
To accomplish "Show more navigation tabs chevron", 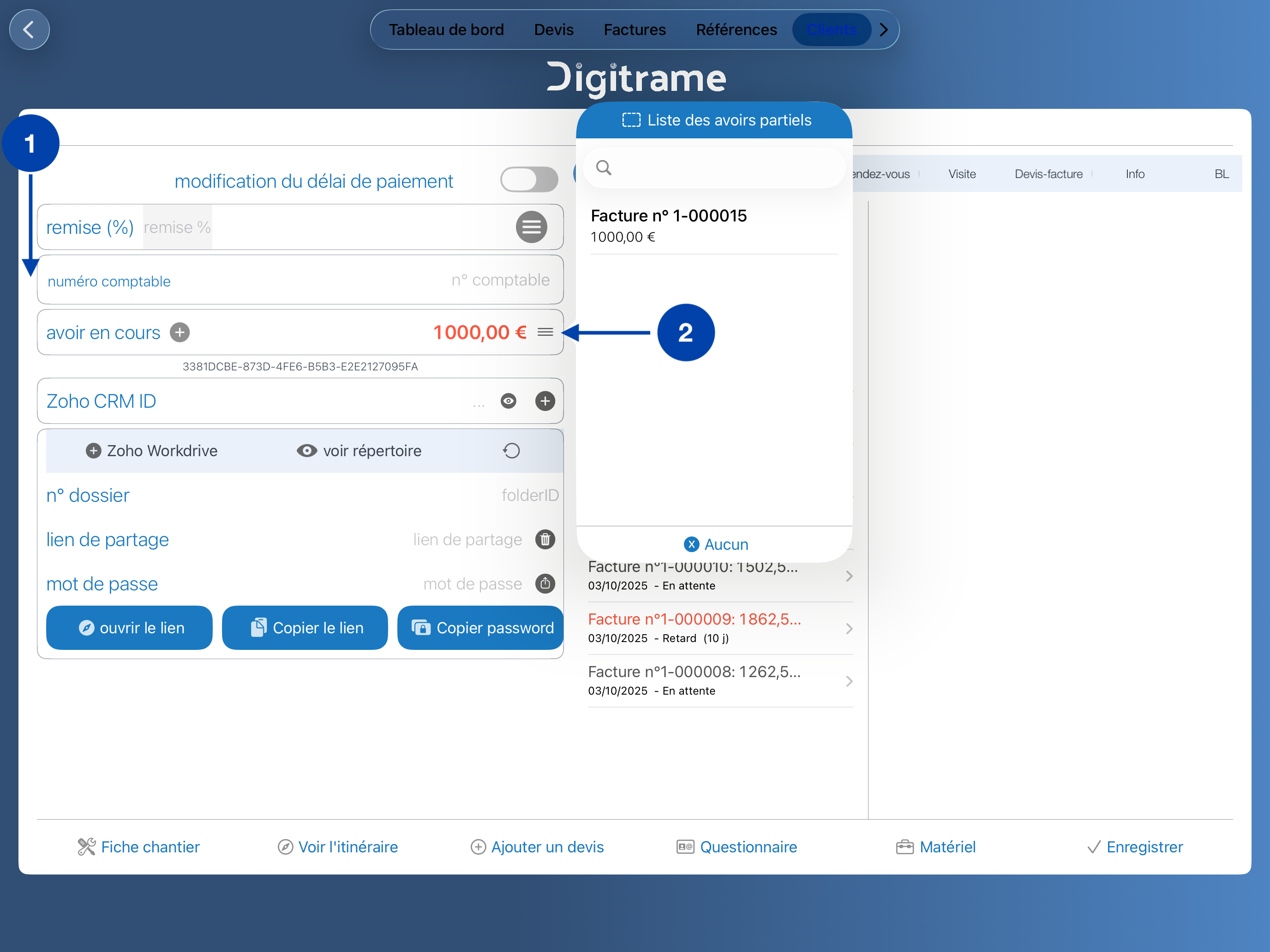I will tap(884, 29).
